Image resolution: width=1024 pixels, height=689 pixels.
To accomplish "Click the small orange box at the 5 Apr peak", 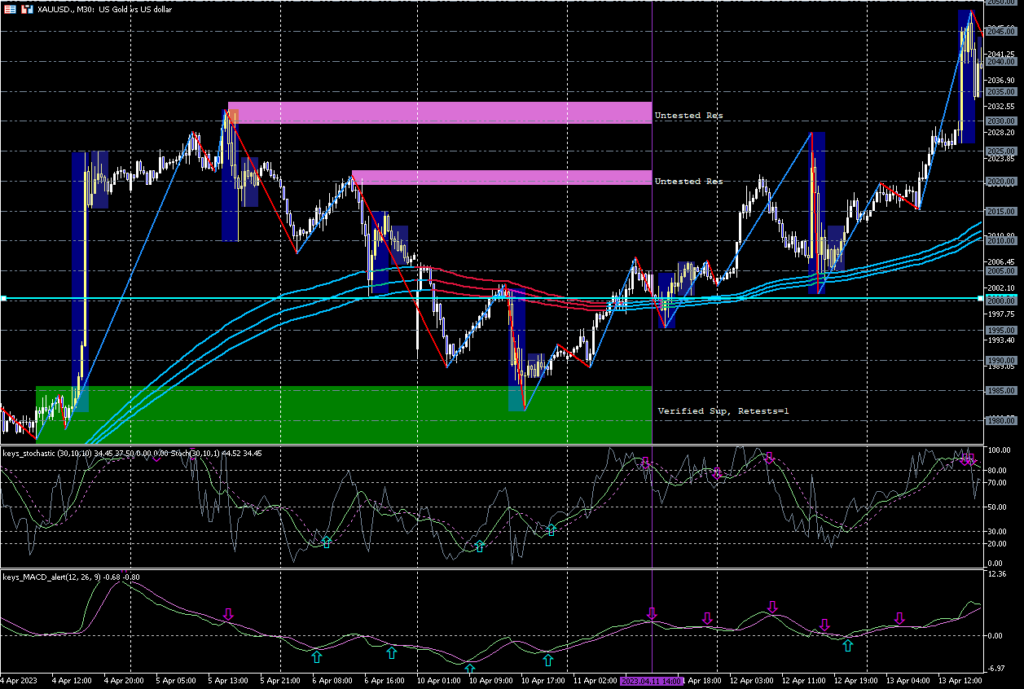I will [234, 117].
